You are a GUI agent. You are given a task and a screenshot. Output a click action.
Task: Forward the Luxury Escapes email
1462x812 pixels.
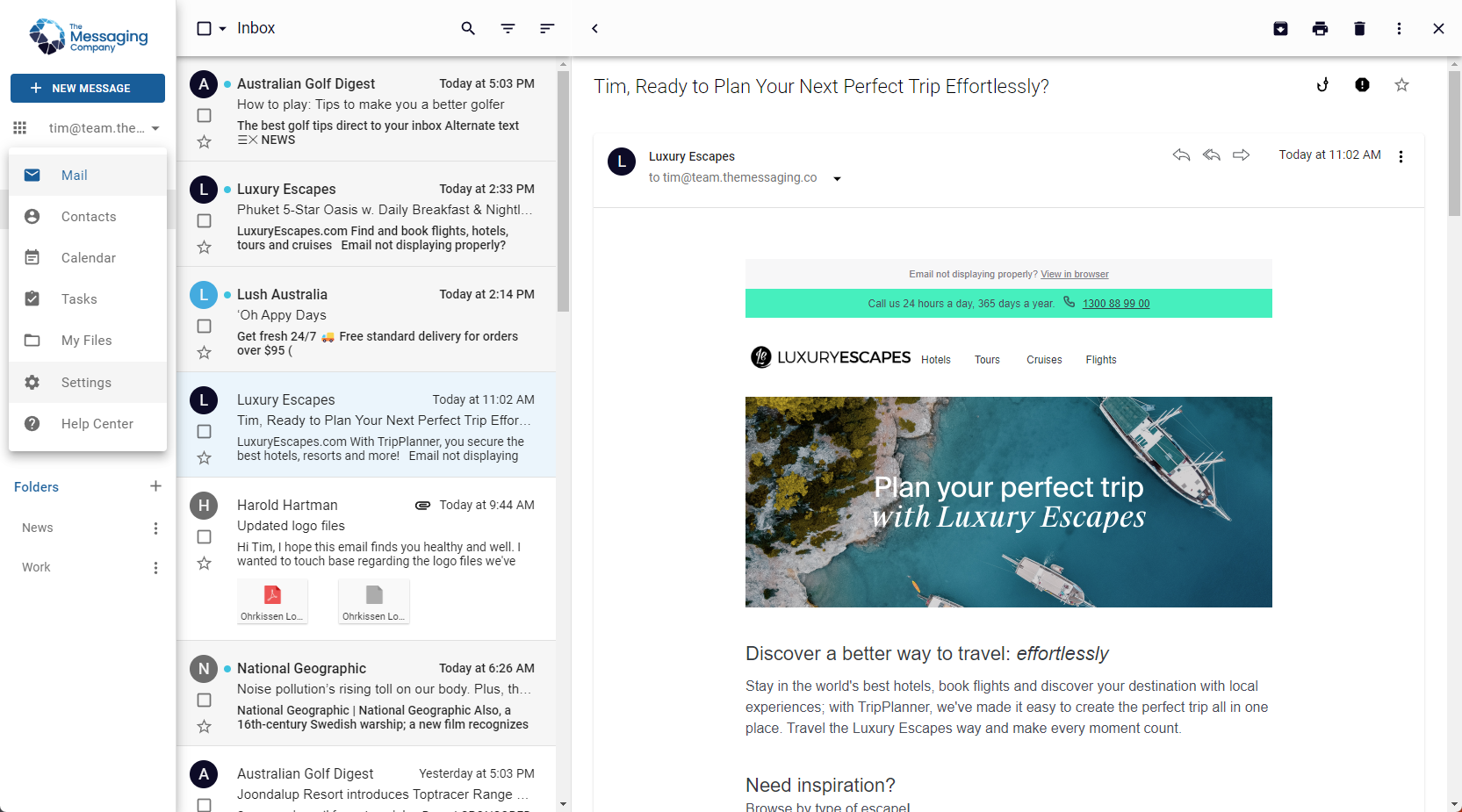point(1241,155)
